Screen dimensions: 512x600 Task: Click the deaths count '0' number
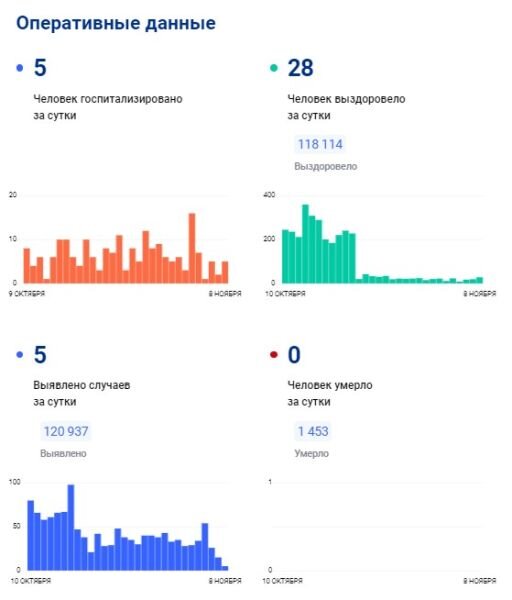coord(294,355)
